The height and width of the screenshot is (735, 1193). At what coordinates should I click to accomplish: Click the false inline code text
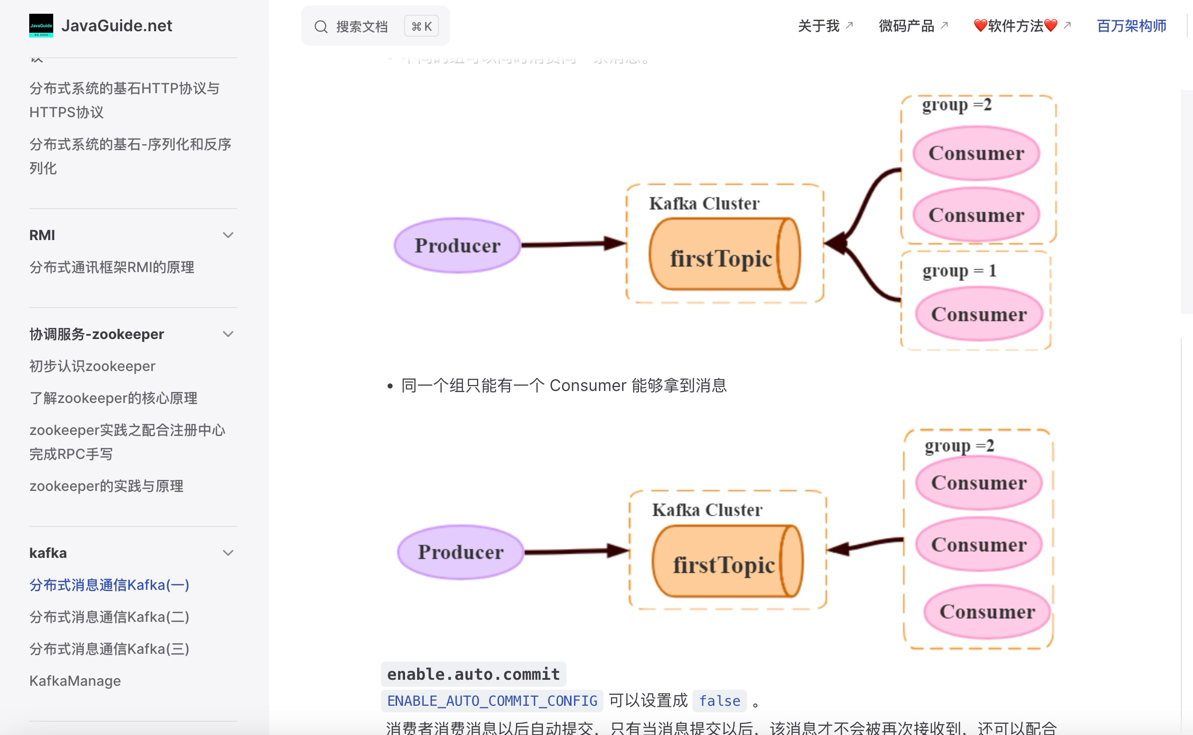(720, 701)
